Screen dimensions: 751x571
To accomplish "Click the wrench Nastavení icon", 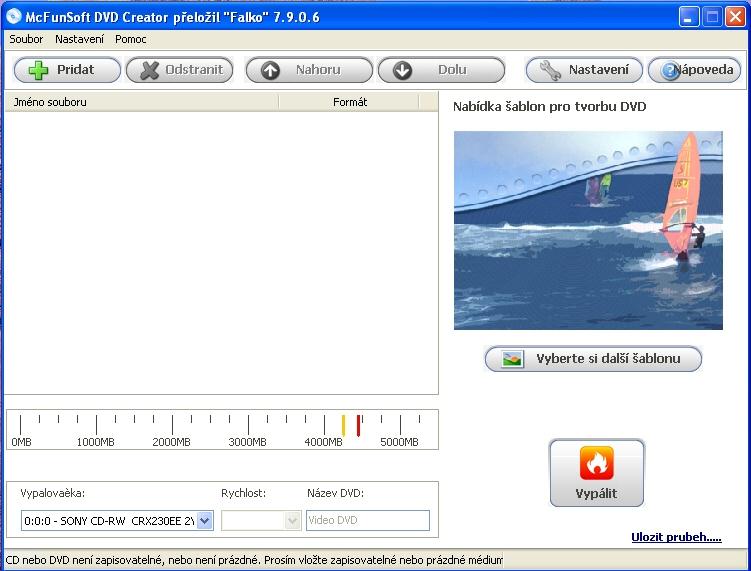I will pyautogui.click(x=550, y=70).
